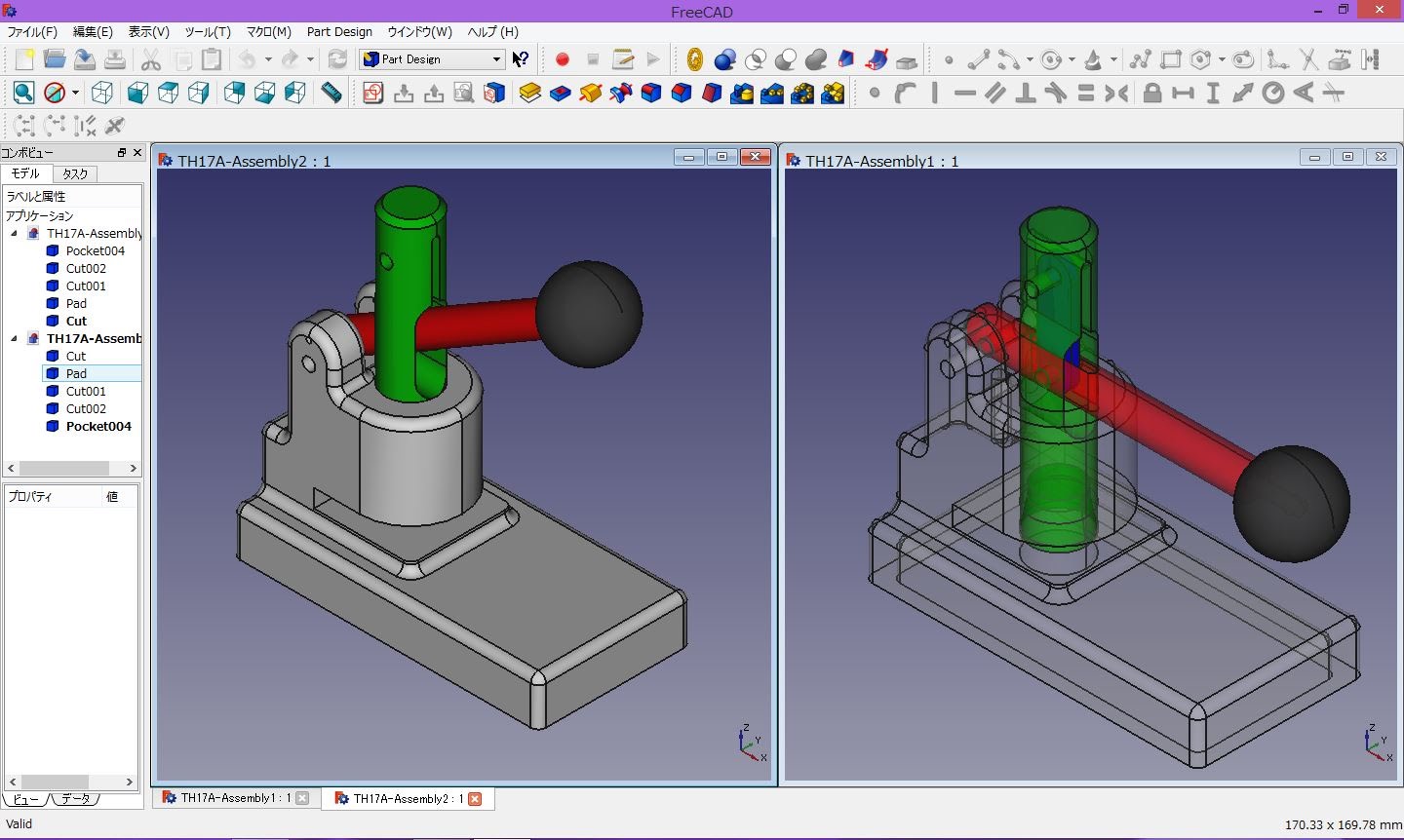Screen dimensions: 1404x840
Task: Click the right arrow of tree panel scrollbar
Action: click(x=134, y=468)
